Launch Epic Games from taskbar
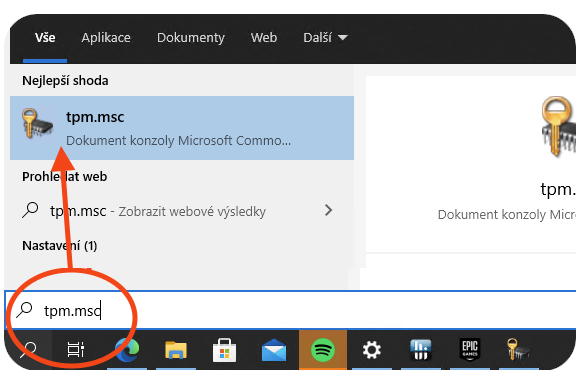 (470, 350)
